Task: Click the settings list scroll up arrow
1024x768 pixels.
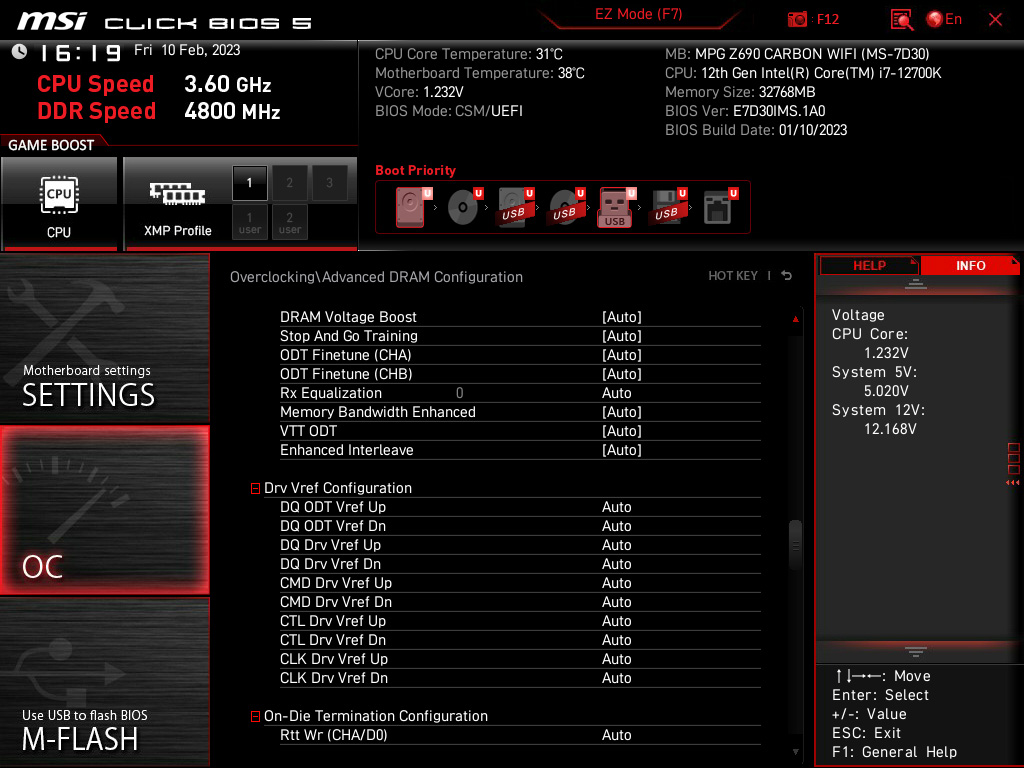Action: (795, 319)
